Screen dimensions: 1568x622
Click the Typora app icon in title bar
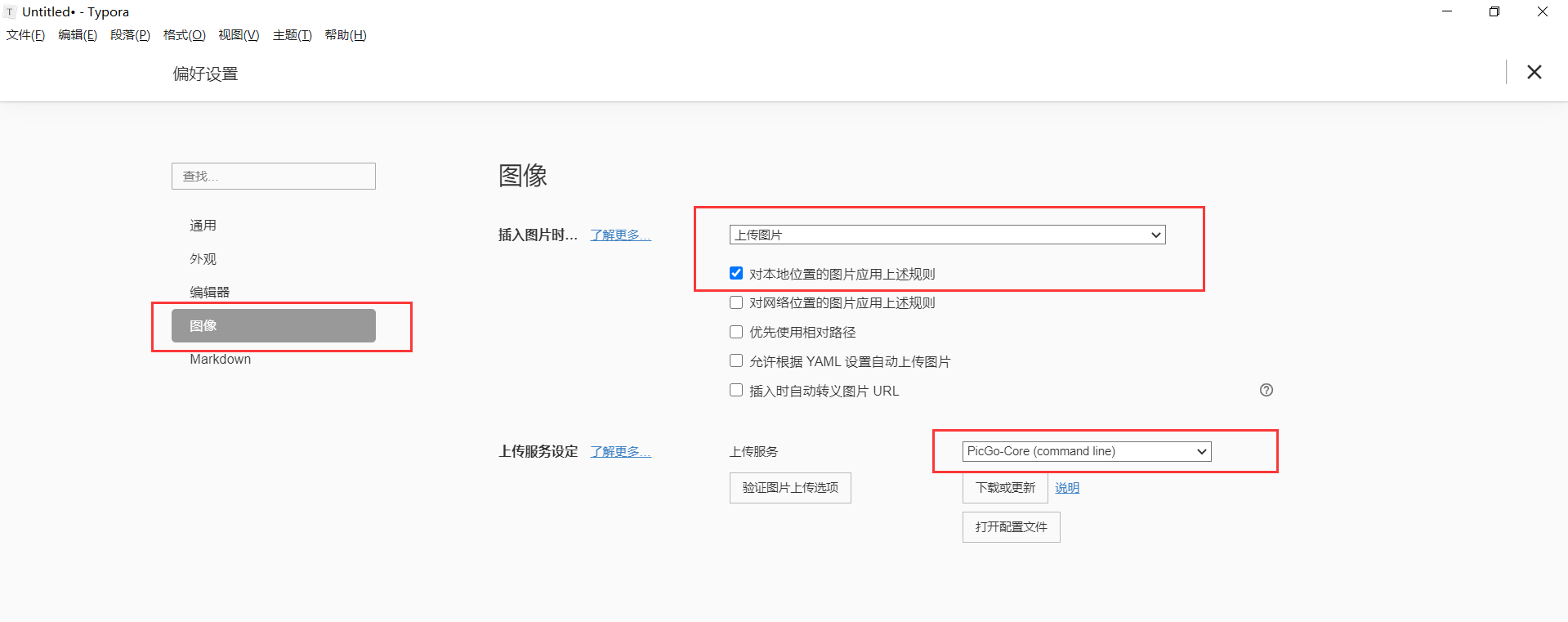[x=10, y=11]
